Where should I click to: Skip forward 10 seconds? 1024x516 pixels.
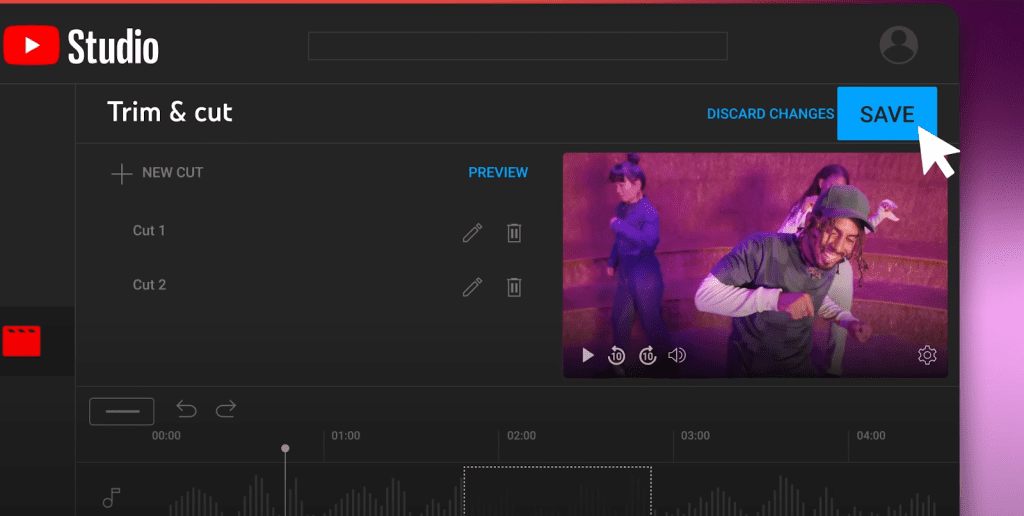(647, 355)
